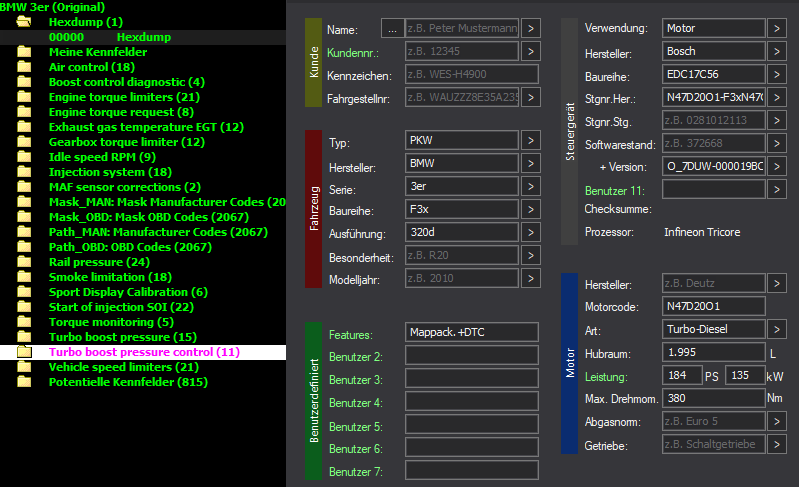Select Path_MAN Manufacturer Codes entry
Viewport: 799px width, 487px height.
158,232
